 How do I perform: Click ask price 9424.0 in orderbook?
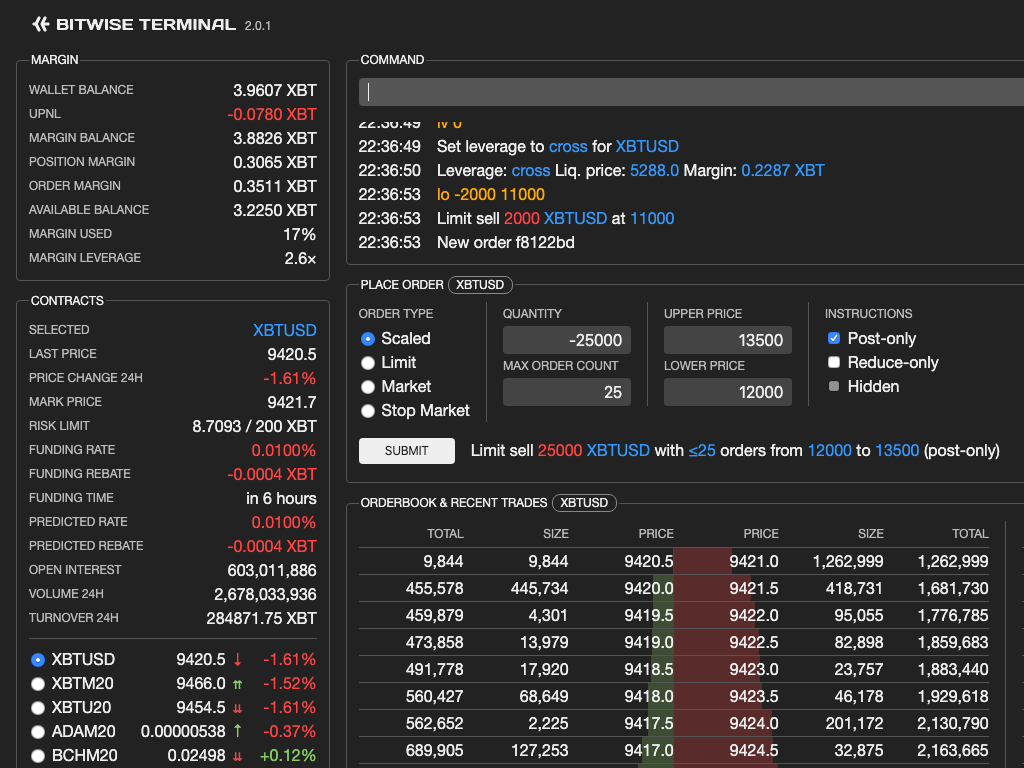pos(754,724)
